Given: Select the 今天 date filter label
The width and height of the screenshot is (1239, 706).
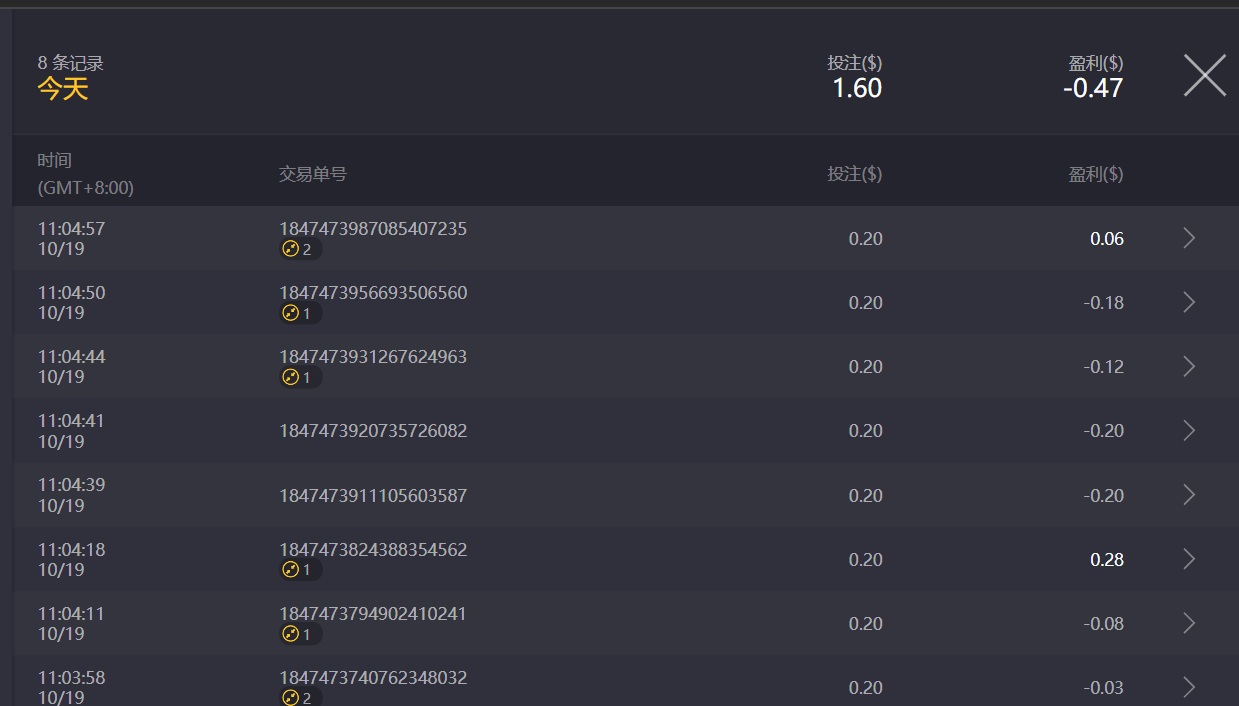Looking at the screenshot, I should (63, 89).
